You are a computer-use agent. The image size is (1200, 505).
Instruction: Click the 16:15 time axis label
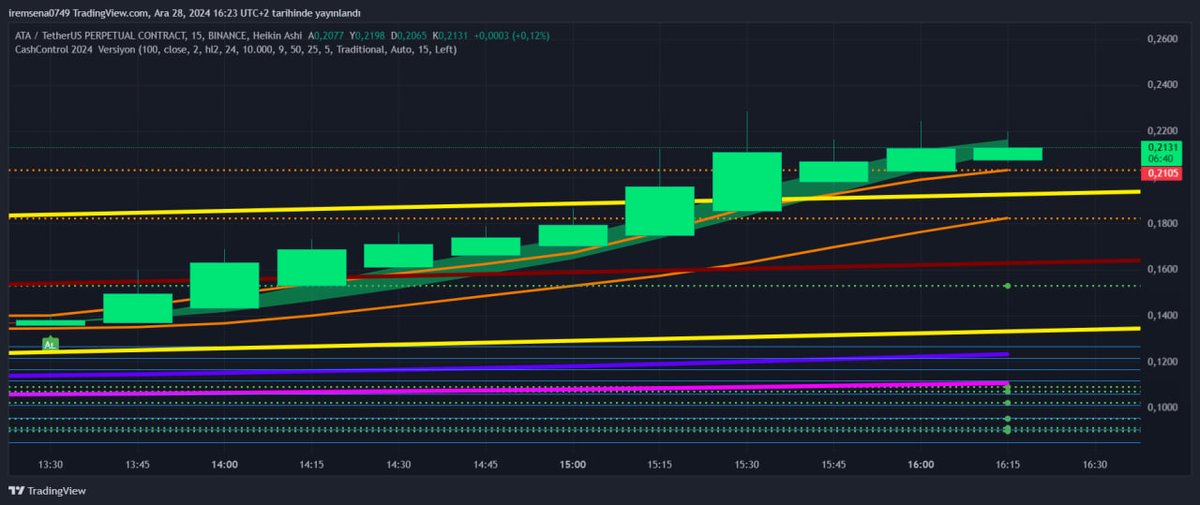tap(1008, 465)
